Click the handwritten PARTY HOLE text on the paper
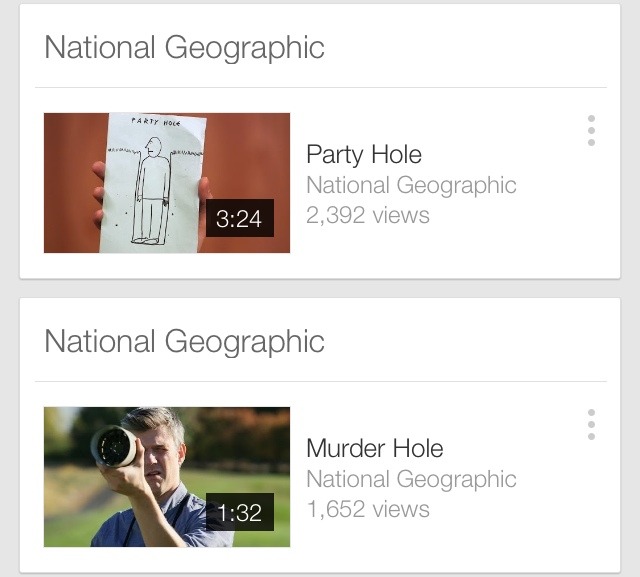640x577 pixels. [x=156, y=122]
